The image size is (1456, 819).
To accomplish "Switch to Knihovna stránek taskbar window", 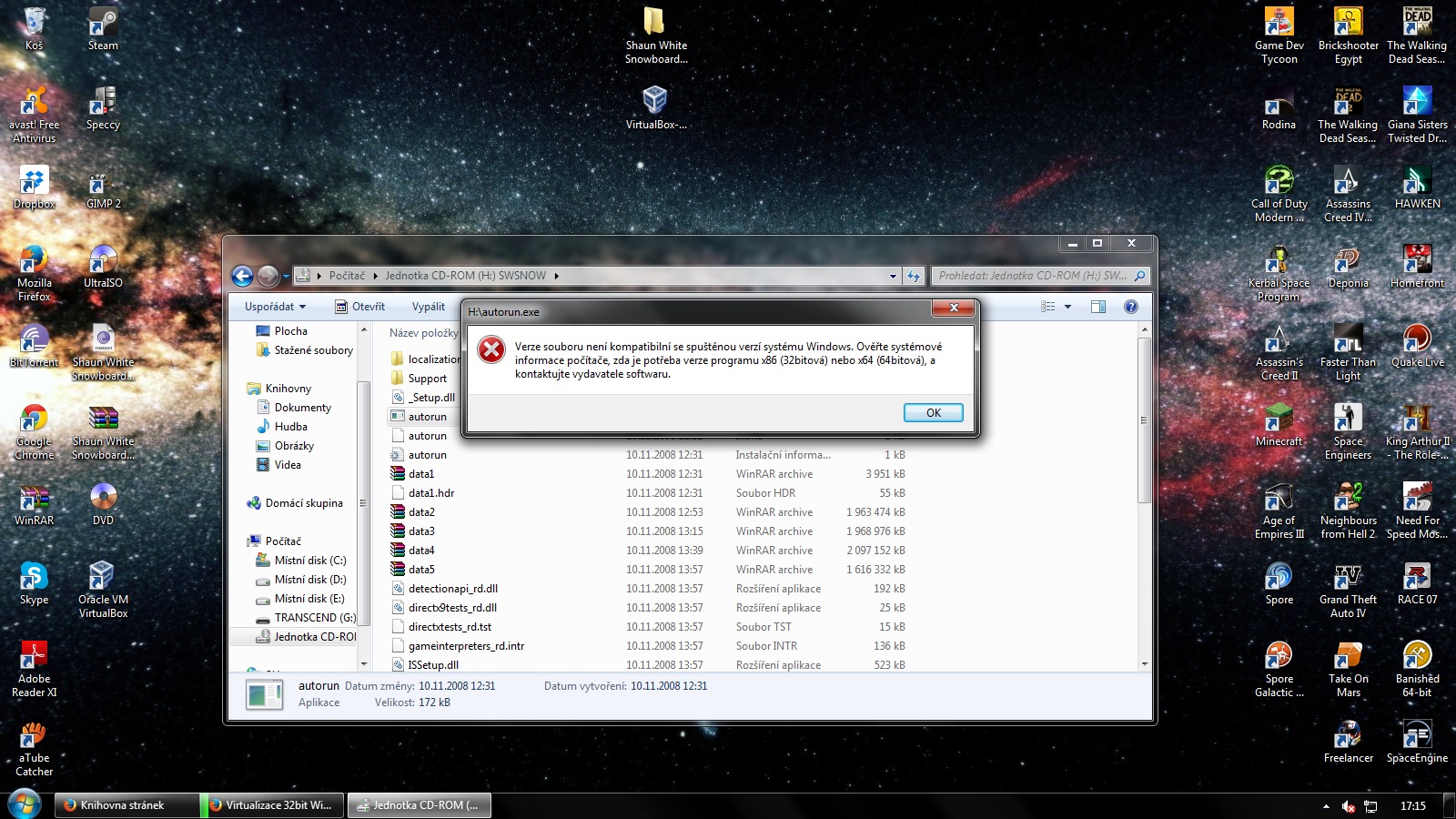I will click(127, 805).
